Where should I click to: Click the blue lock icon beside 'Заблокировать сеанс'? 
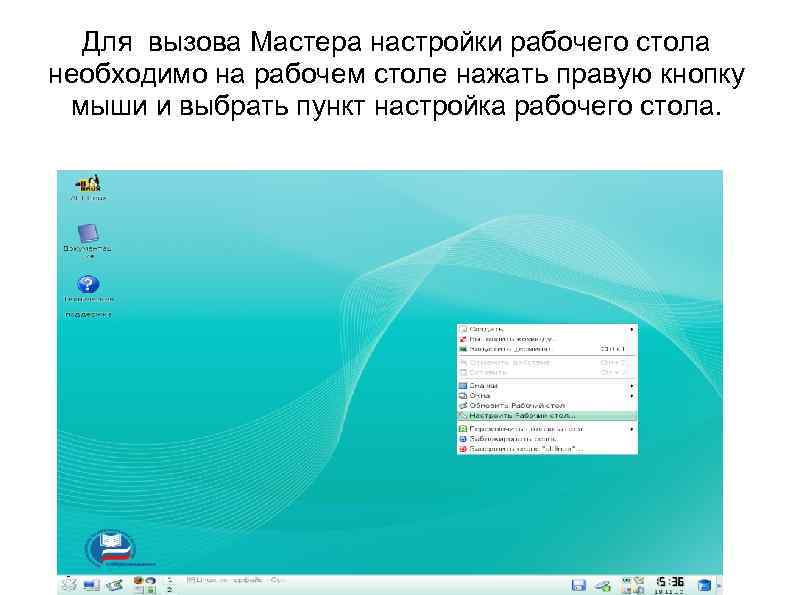coord(463,439)
